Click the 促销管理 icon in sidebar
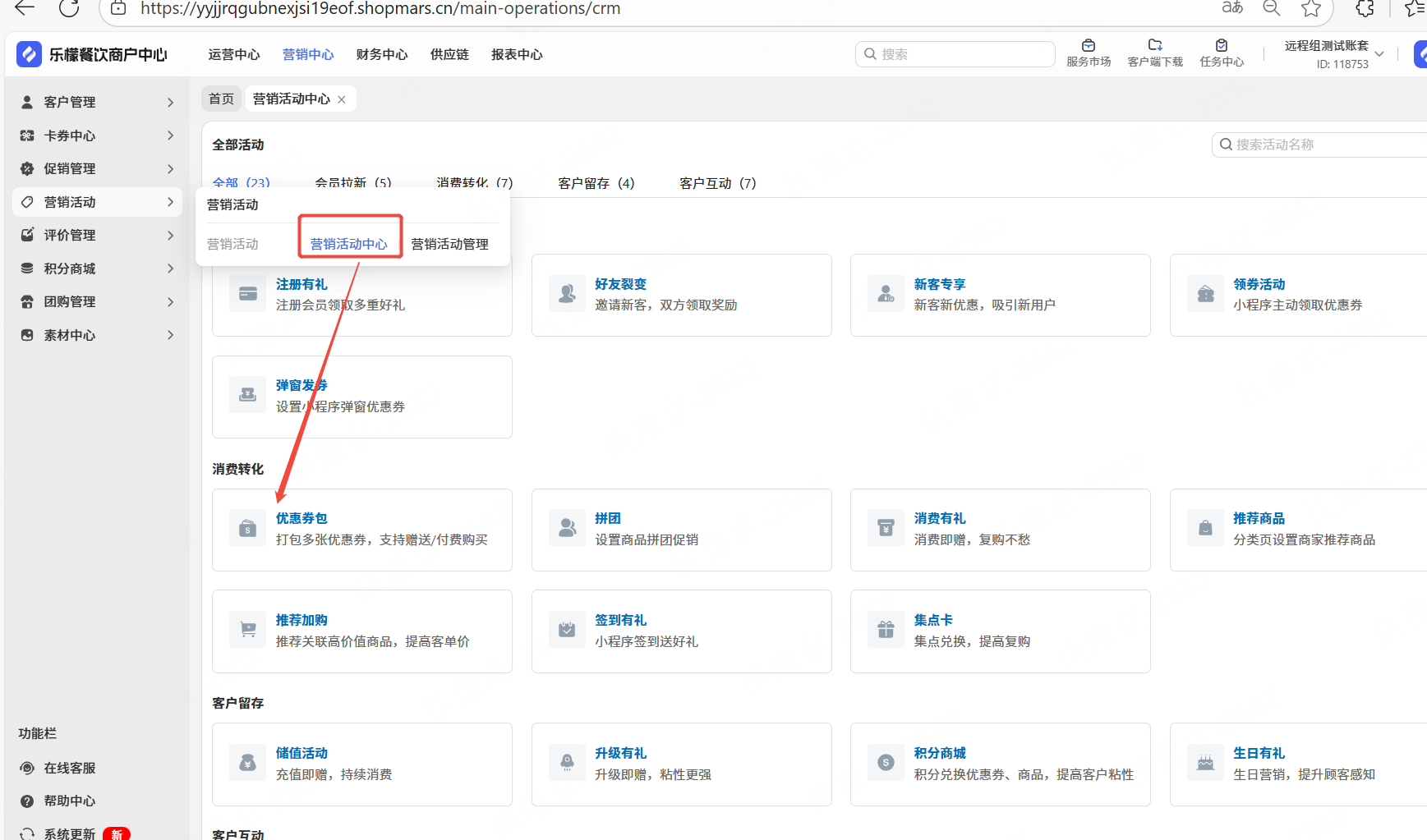 27,168
